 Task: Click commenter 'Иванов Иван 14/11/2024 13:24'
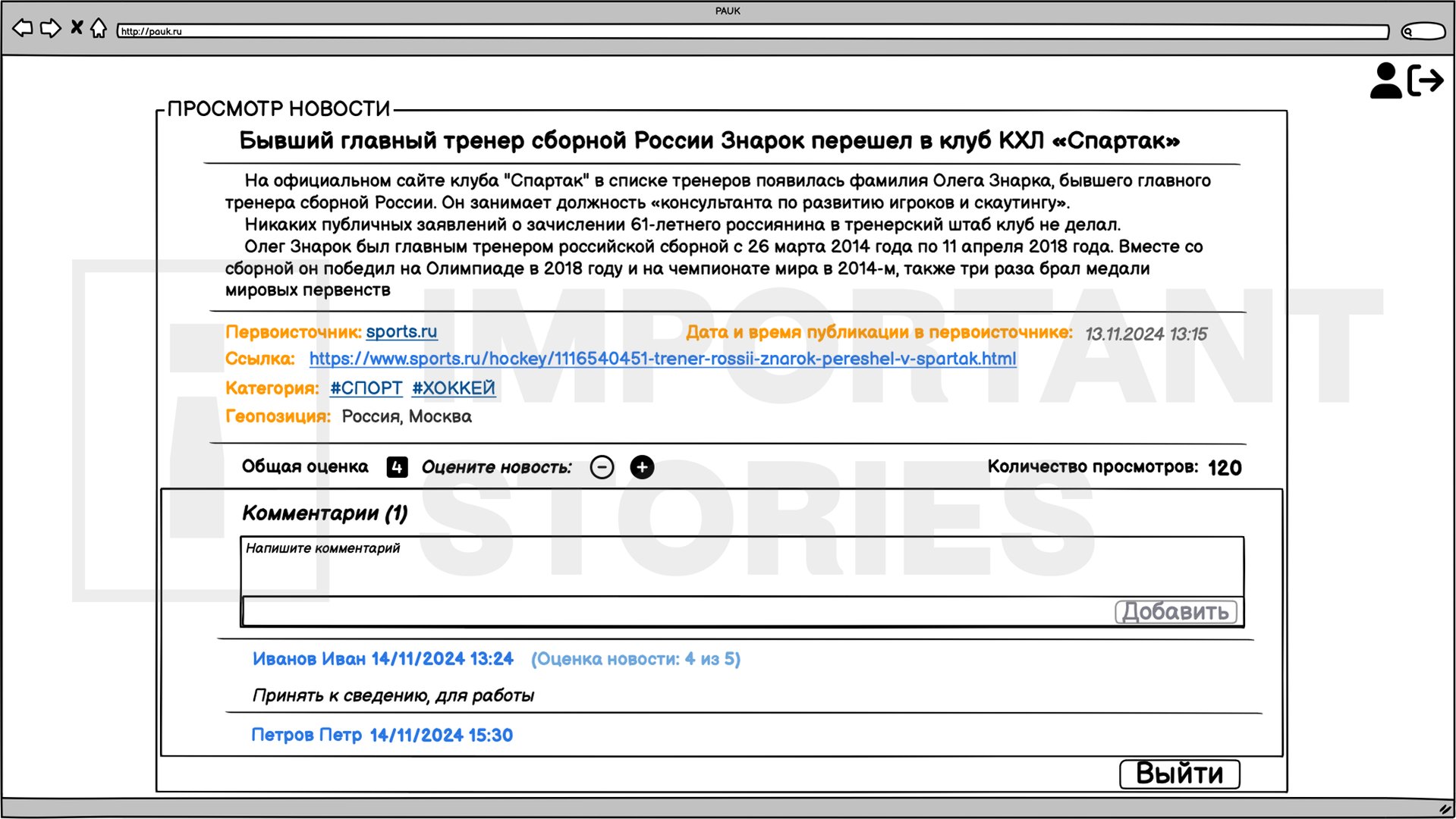point(382,659)
